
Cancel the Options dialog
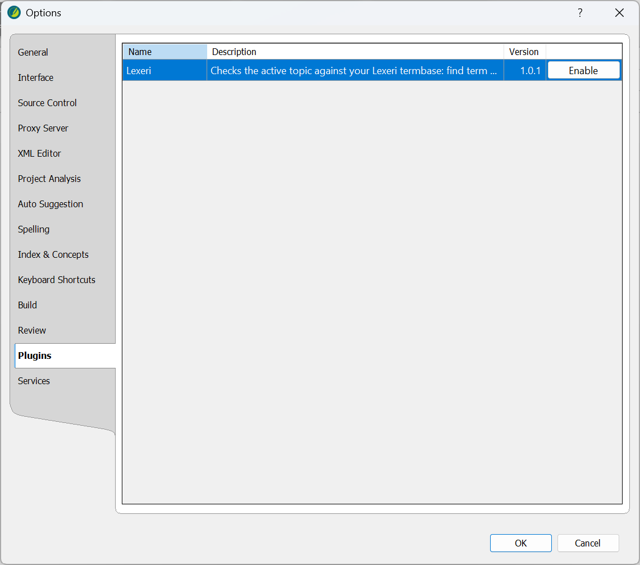(x=588, y=543)
